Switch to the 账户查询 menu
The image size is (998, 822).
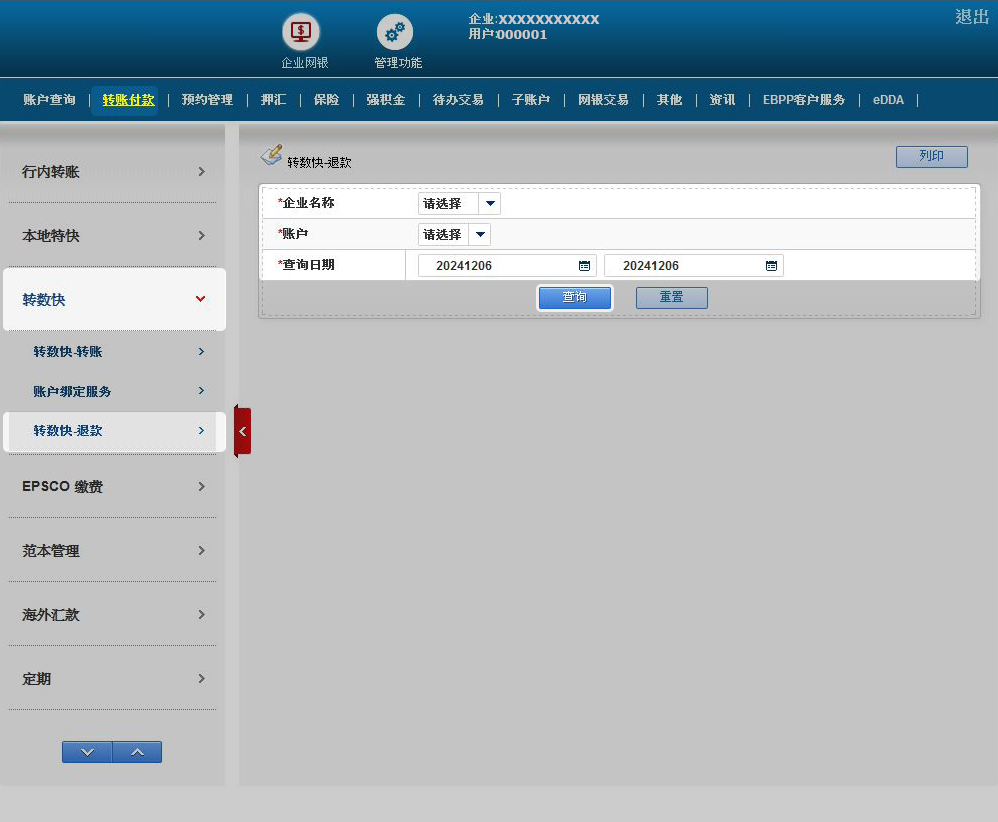[49, 100]
